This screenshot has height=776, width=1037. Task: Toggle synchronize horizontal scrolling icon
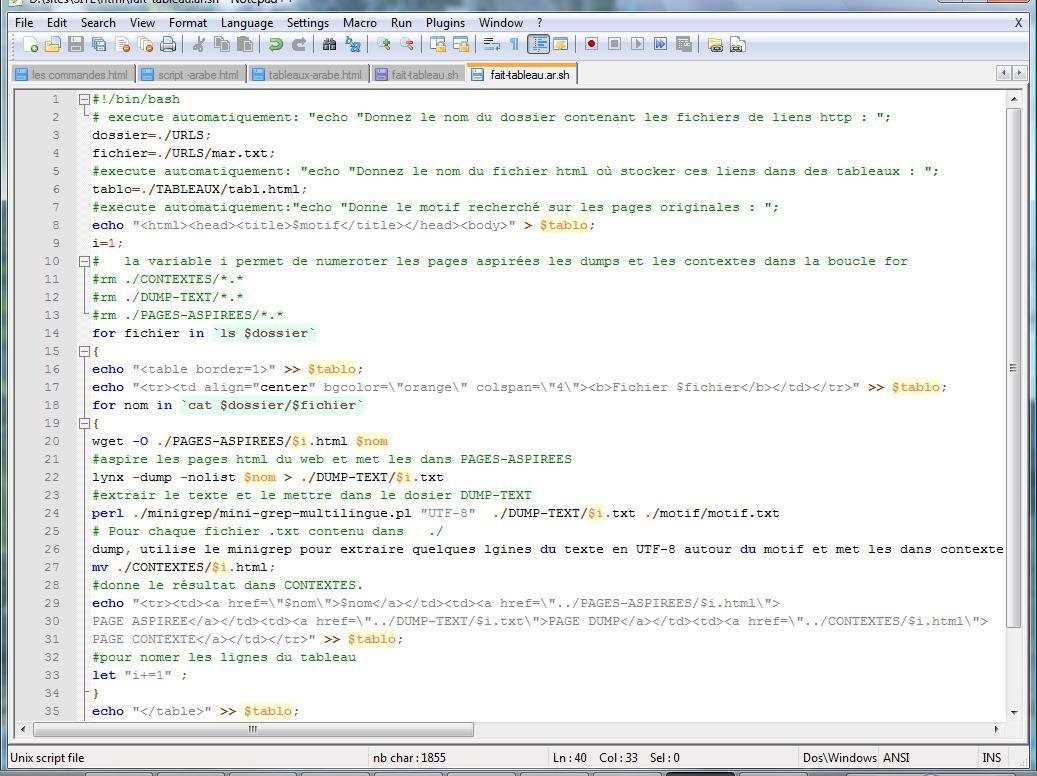461,45
